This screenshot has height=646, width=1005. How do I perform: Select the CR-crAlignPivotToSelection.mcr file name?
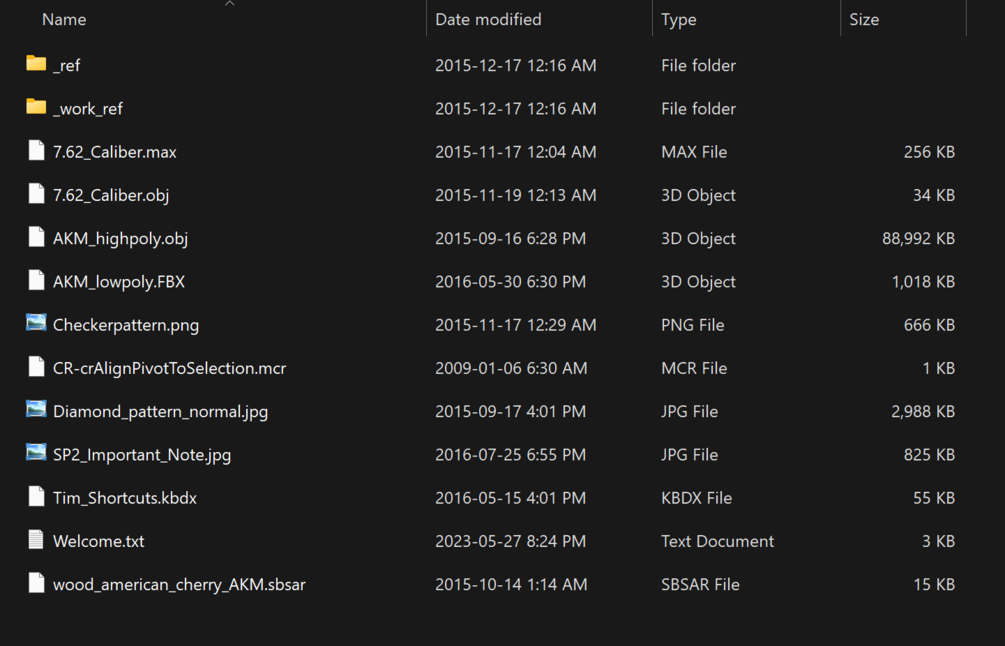(x=169, y=368)
